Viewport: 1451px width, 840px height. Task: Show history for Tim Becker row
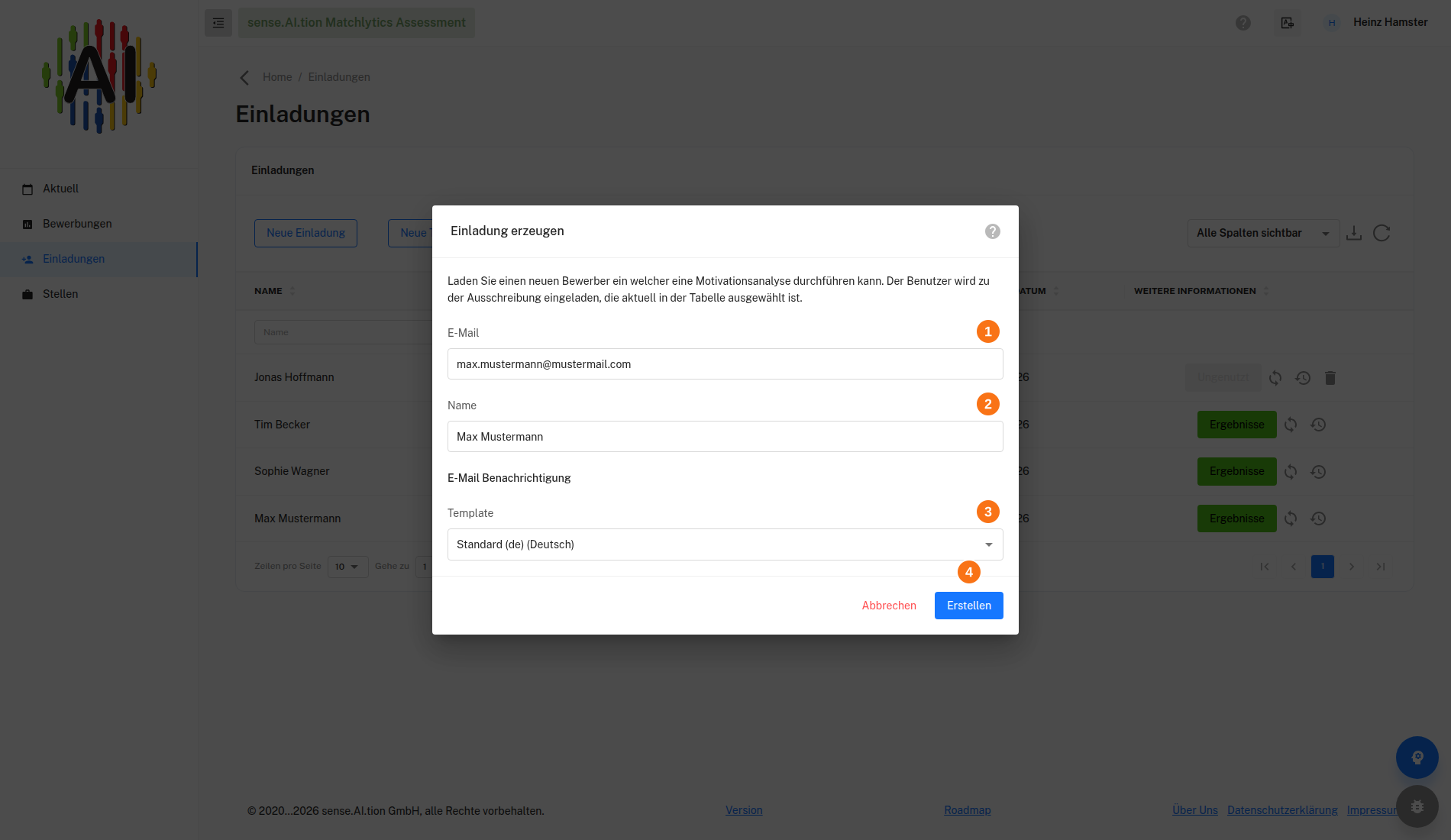[1318, 425]
